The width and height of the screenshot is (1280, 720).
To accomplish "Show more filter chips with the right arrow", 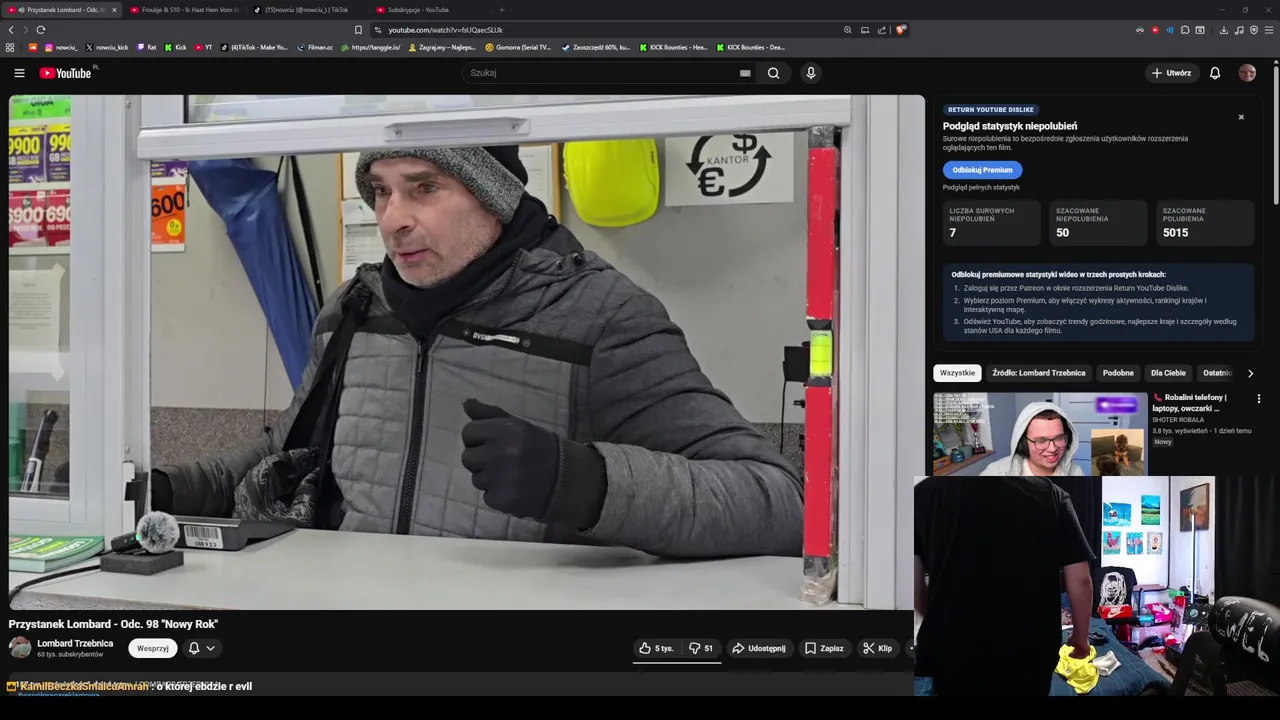I will click(1250, 373).
